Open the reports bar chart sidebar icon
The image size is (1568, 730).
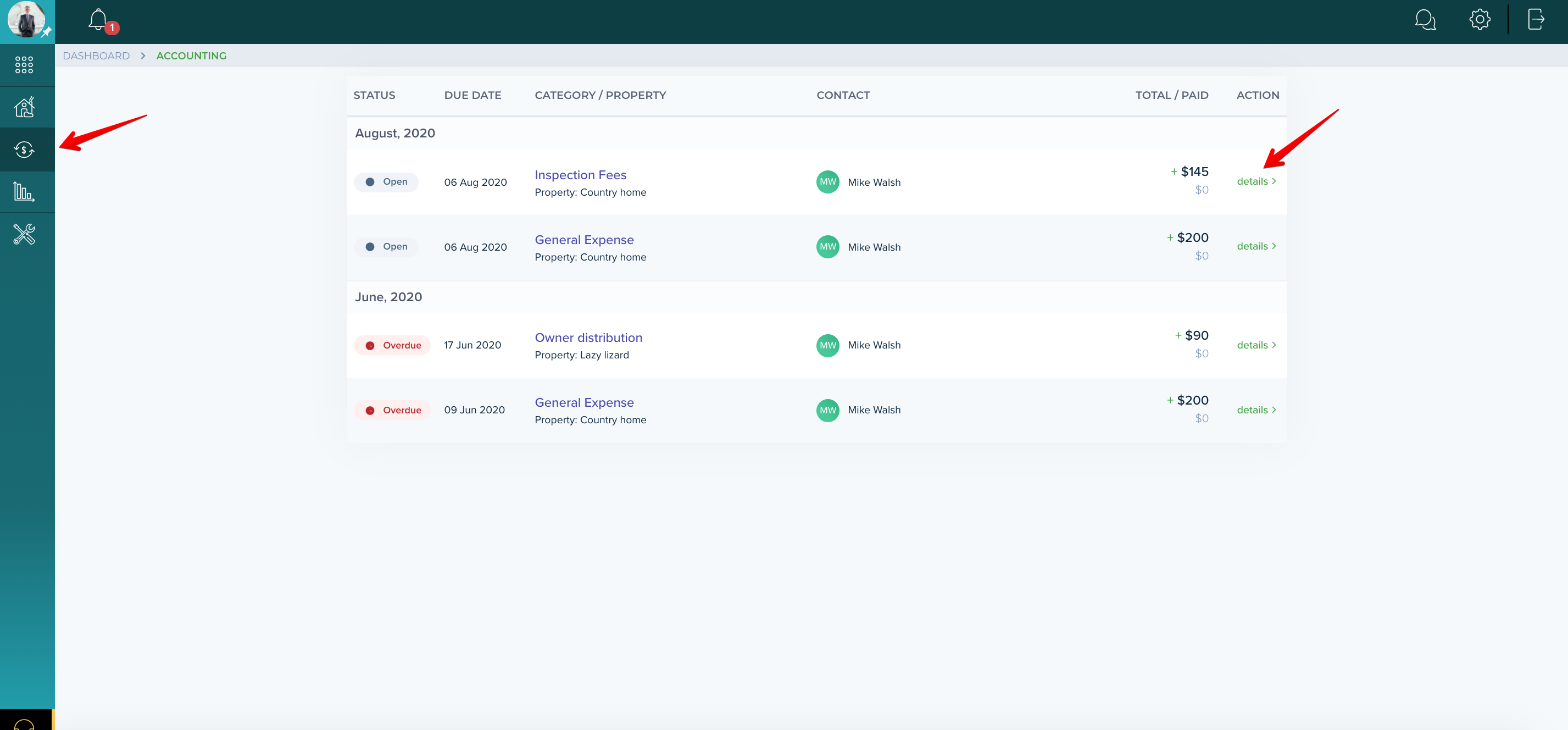coord(24,192)
